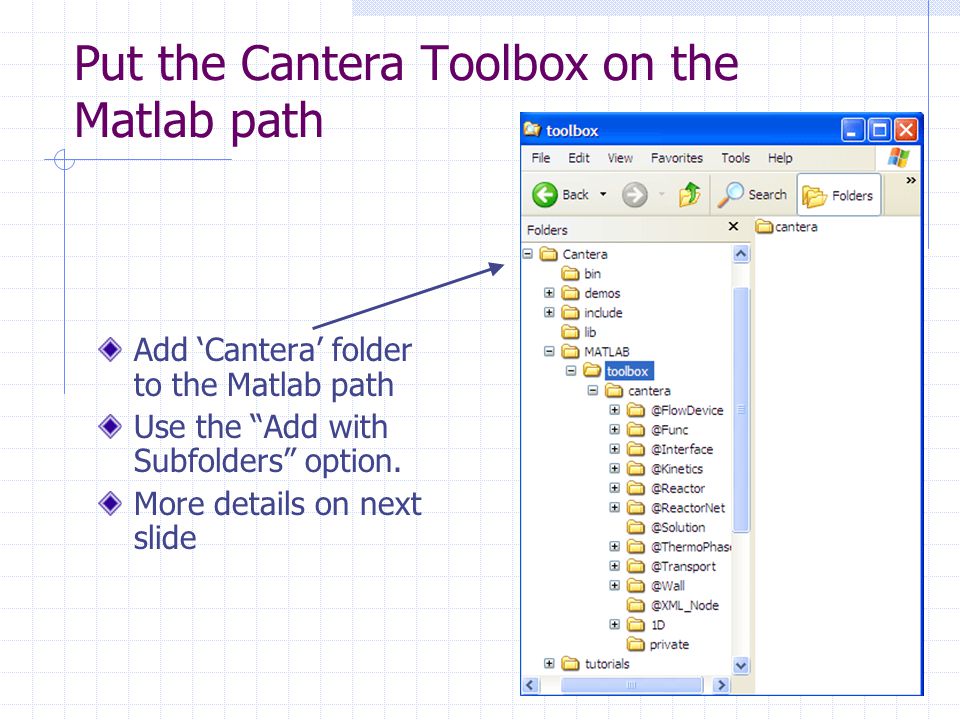
Task: Open the View menu
Action: pyautogui.click(x=620, y=158)
